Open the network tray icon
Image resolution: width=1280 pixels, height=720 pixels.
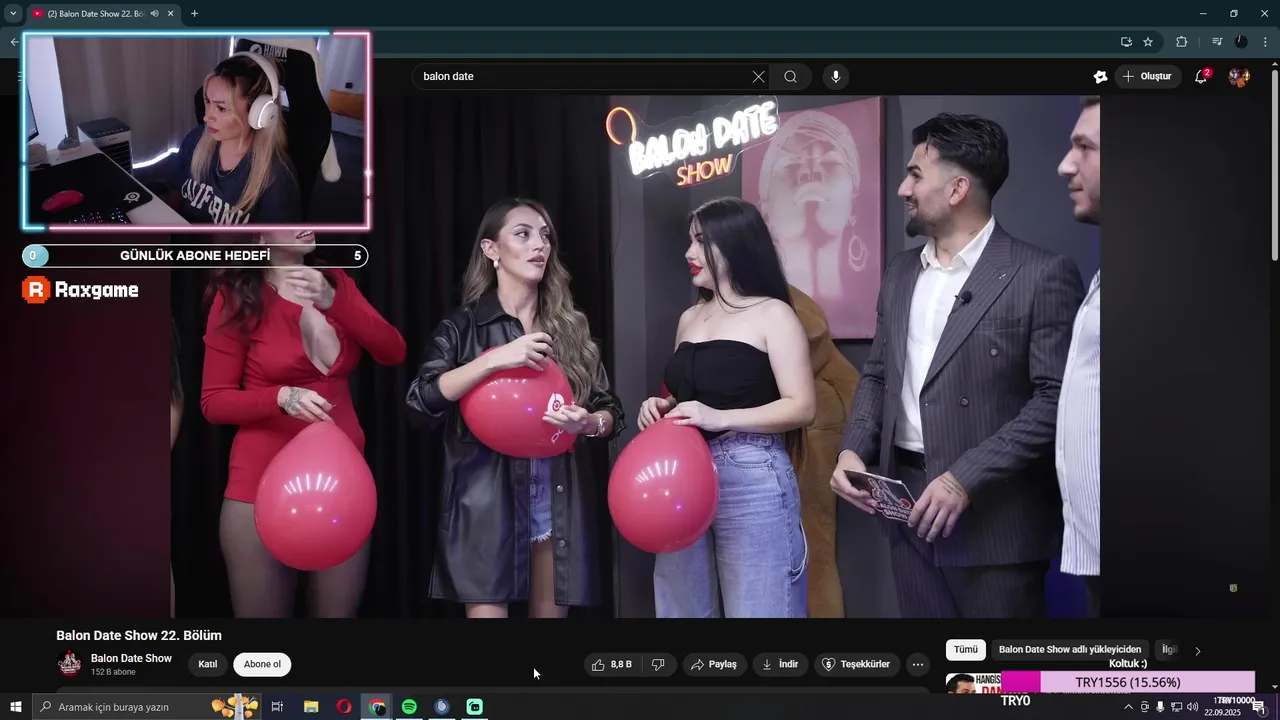(x=1176, y=707)
